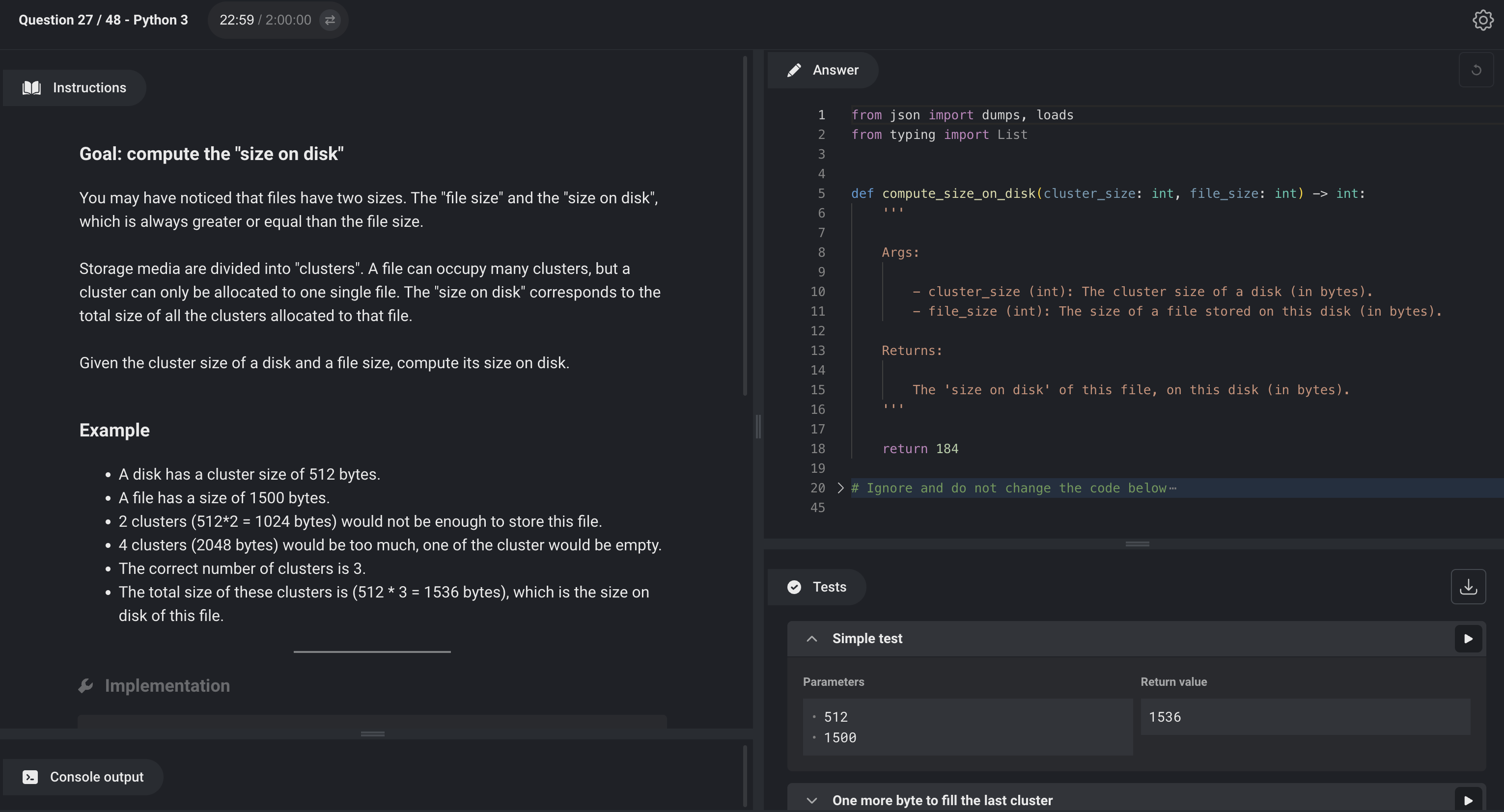Click the bullet 'The correct number of clusters is 3.'
The width and height of the screenshot is (1504, 812).
click(242, 568)
